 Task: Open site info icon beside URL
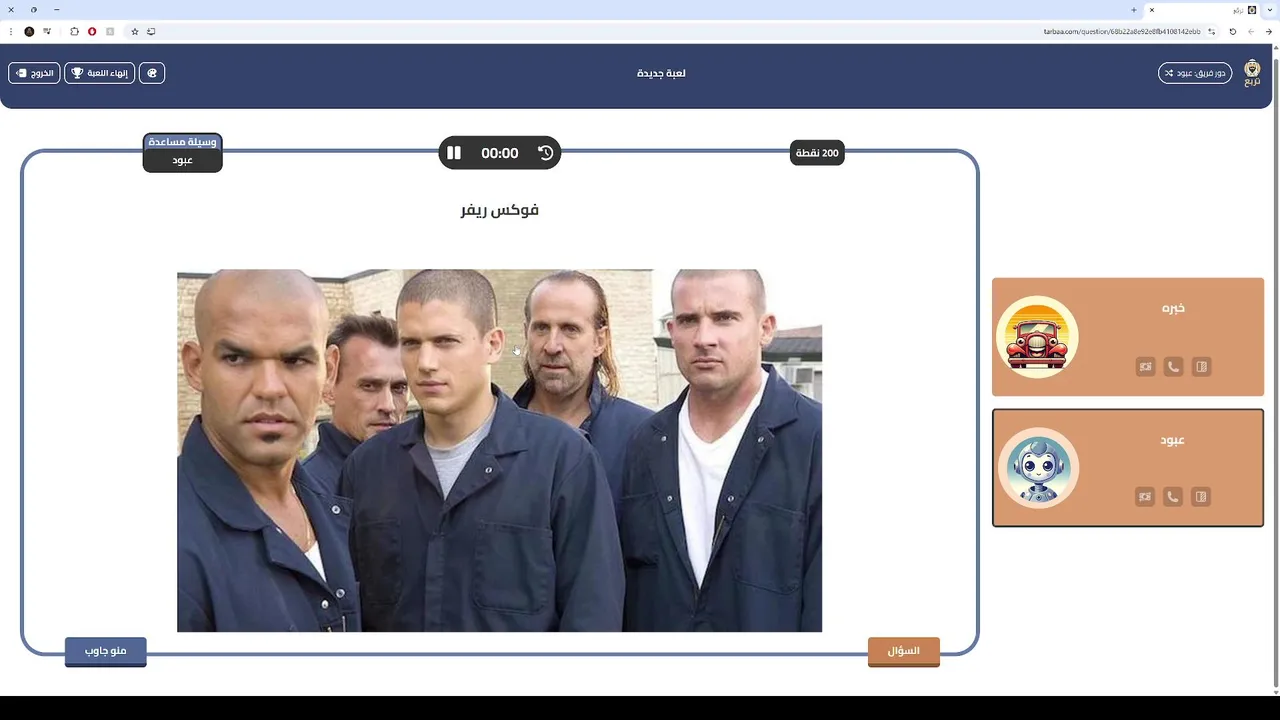(x=1212, y=32)
